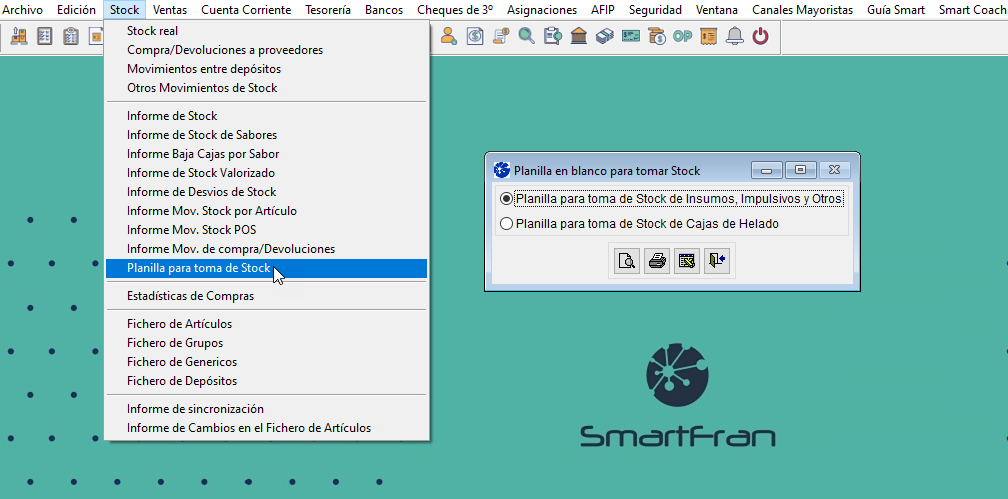Open Fichero de Grupos
The image size is (1008, 499).
point(266,343)
